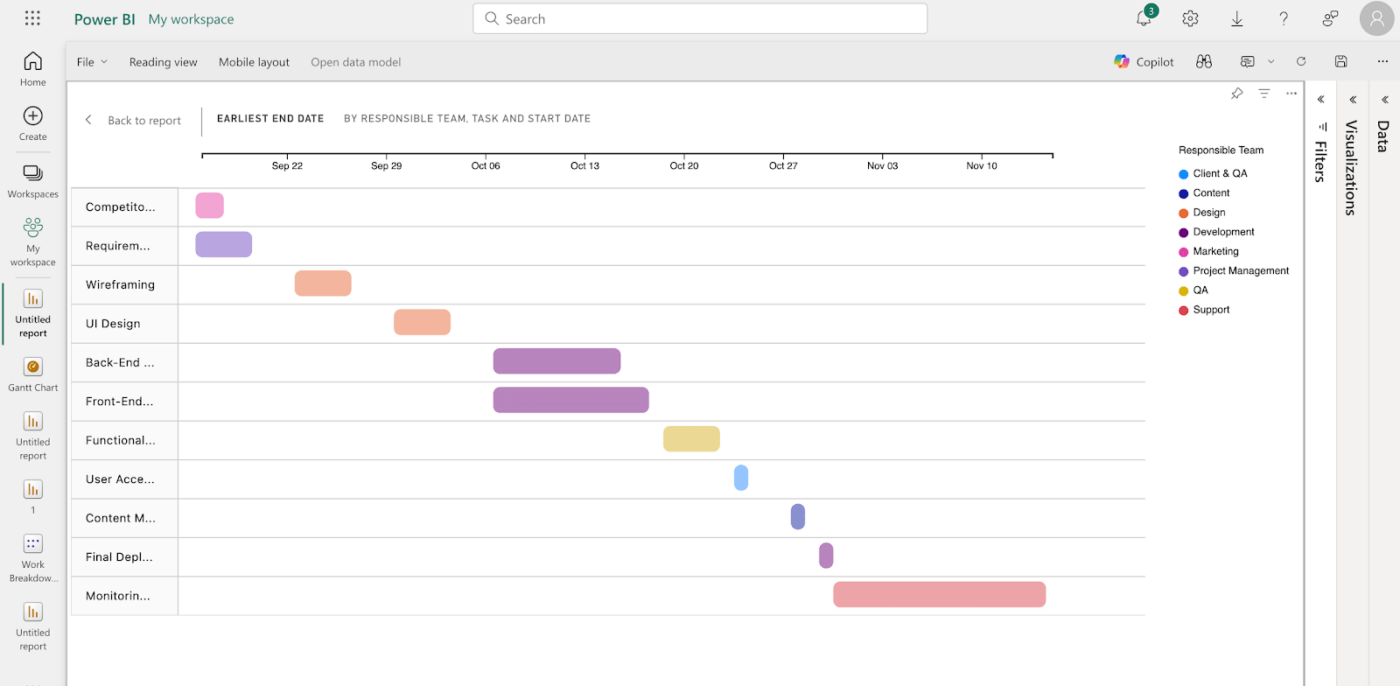The width and height of the screenshot is (1400, 686).
Task: Select Marketing legend item
Action: (x=1208, y=252)
